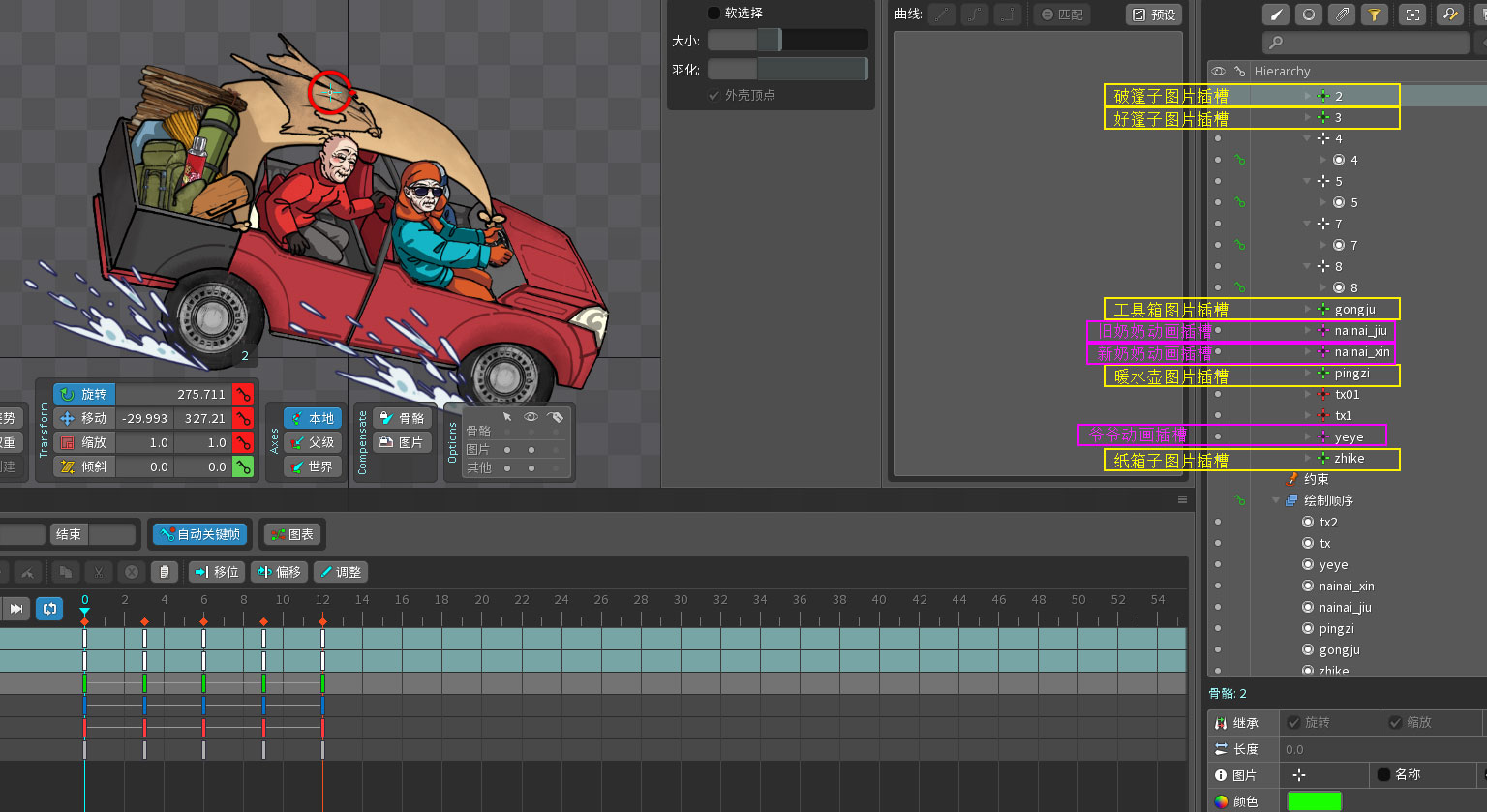This screenshot has height=812, width=1487.
Task: Click the center-on-selection frame icon in tree toolbar
Action: 1413,15
